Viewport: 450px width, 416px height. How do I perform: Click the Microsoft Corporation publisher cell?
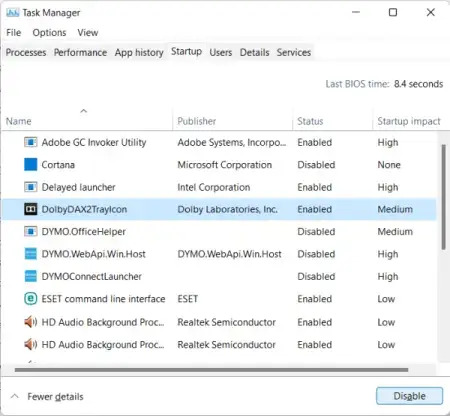click(225, 165)
